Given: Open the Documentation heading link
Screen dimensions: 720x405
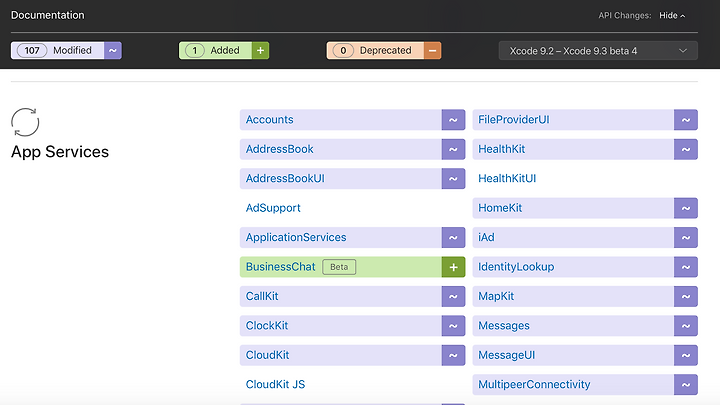Looking at the screenshot, I should tap(48, 15).
